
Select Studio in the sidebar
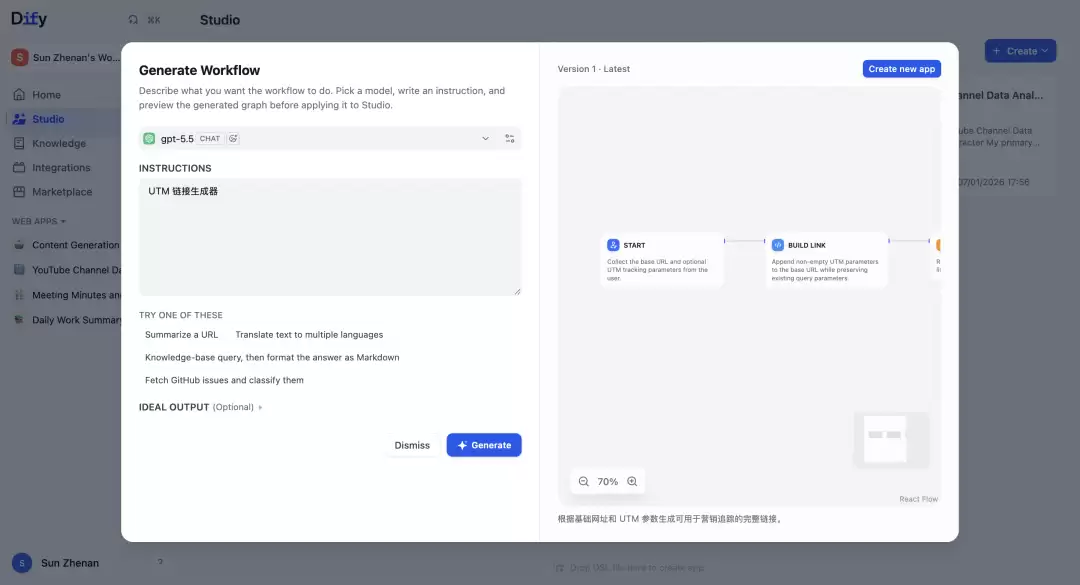(48, 119)
